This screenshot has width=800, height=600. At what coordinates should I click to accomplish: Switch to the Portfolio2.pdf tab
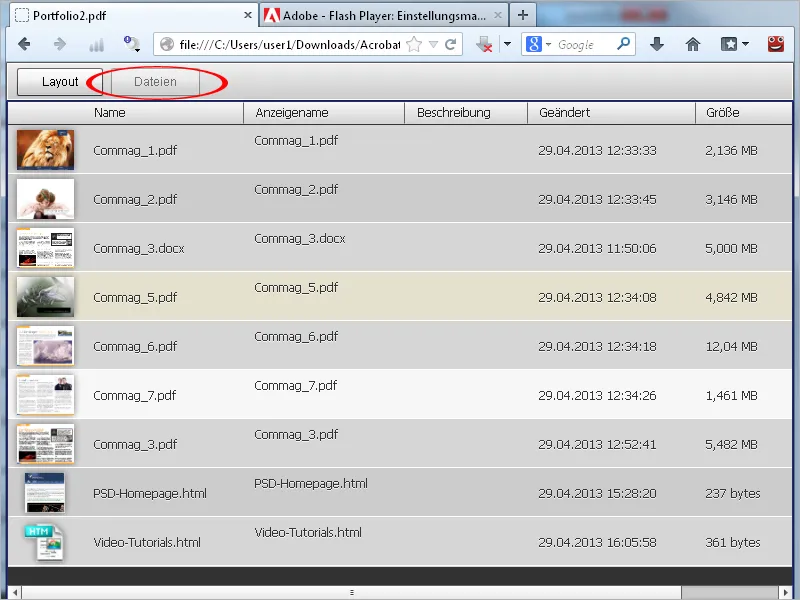(134, 15)
